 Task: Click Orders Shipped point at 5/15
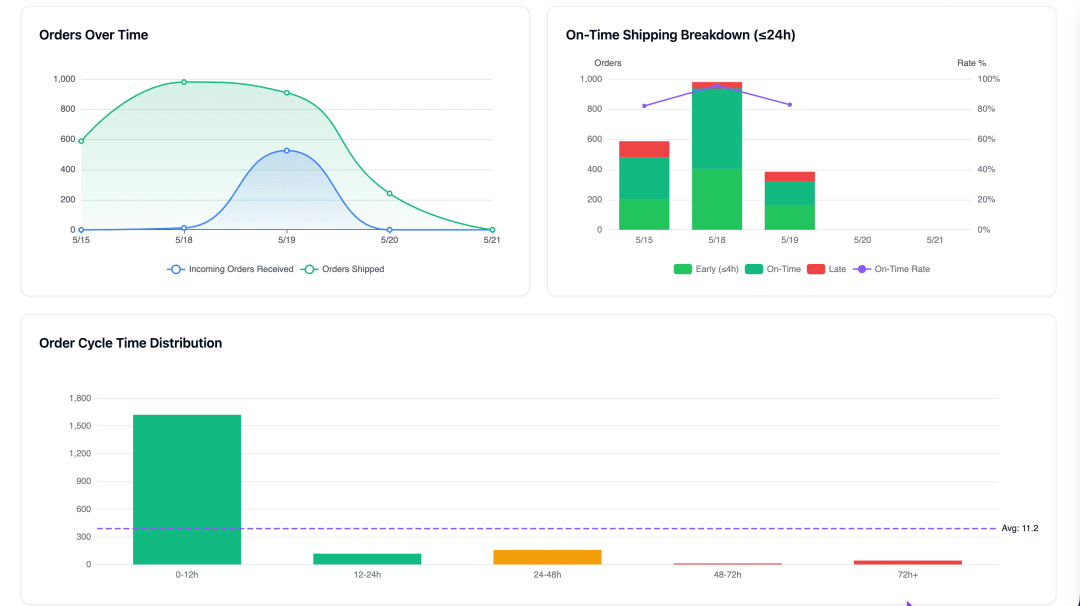[x=81, y=141]
